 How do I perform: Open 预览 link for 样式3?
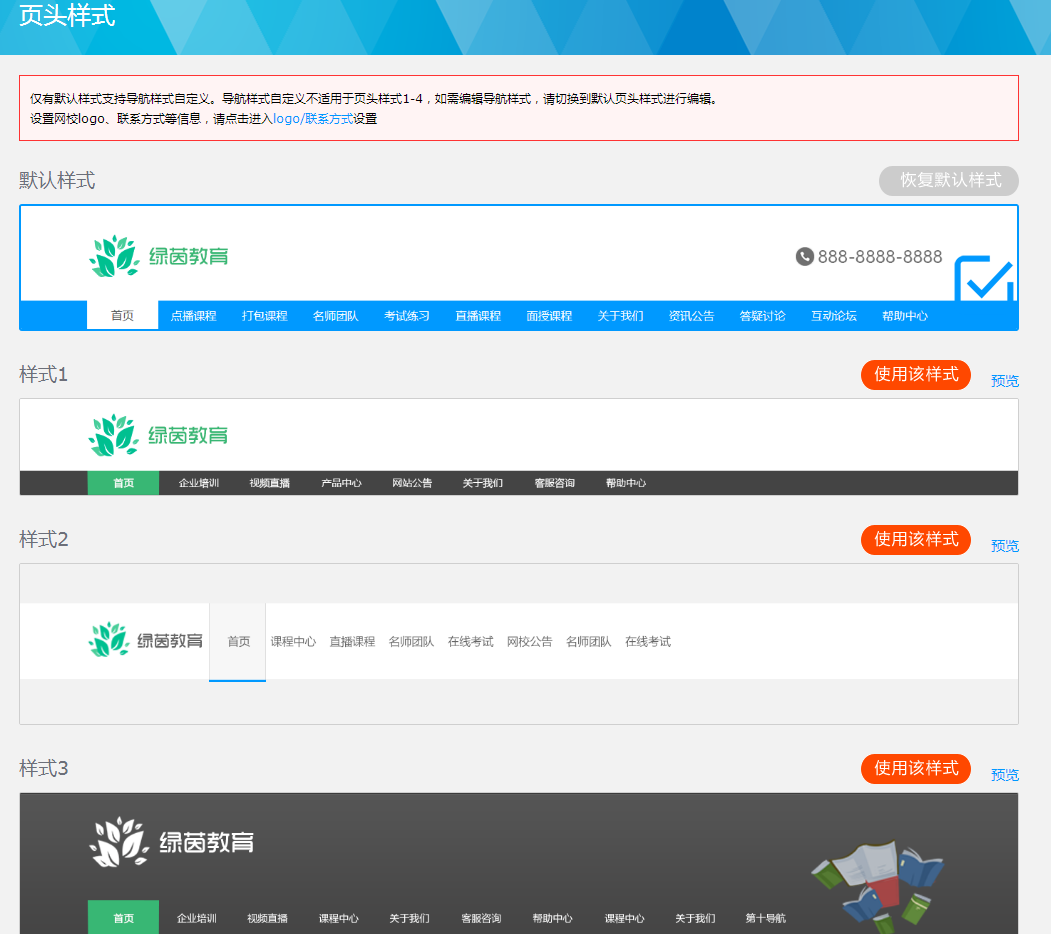click(1004, 775)
